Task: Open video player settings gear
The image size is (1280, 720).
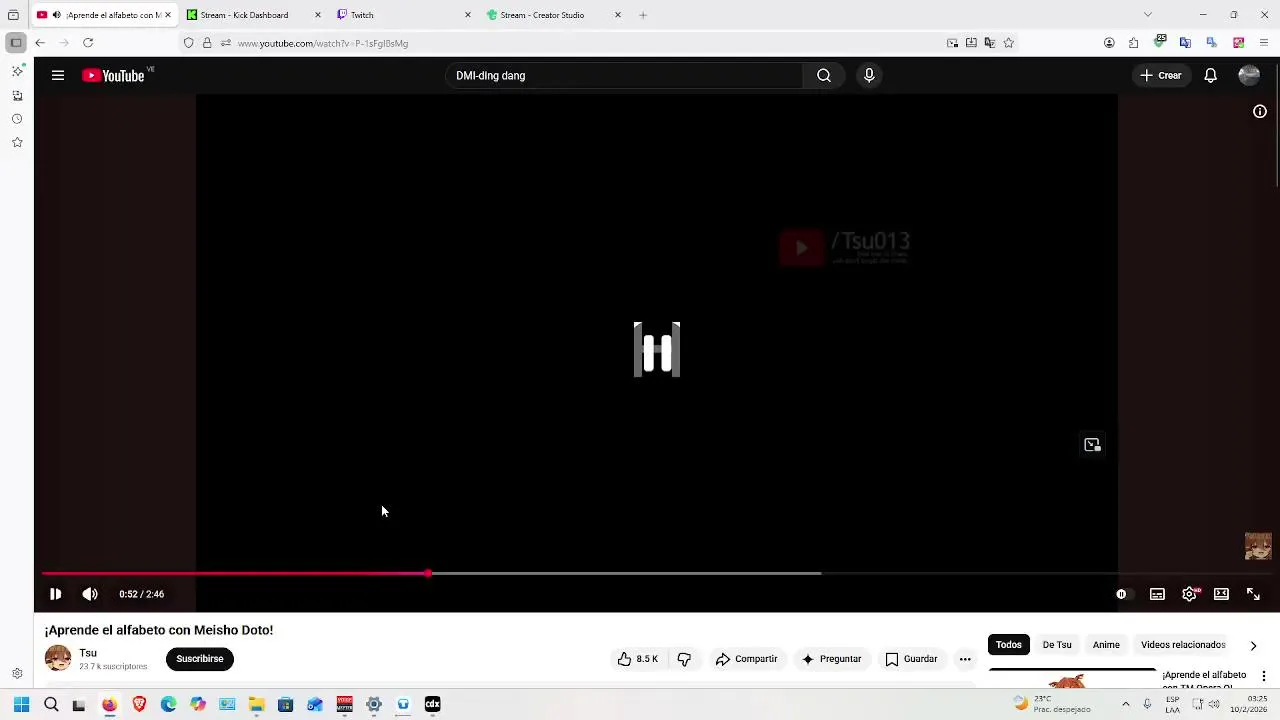Action: click(1189, 594)
